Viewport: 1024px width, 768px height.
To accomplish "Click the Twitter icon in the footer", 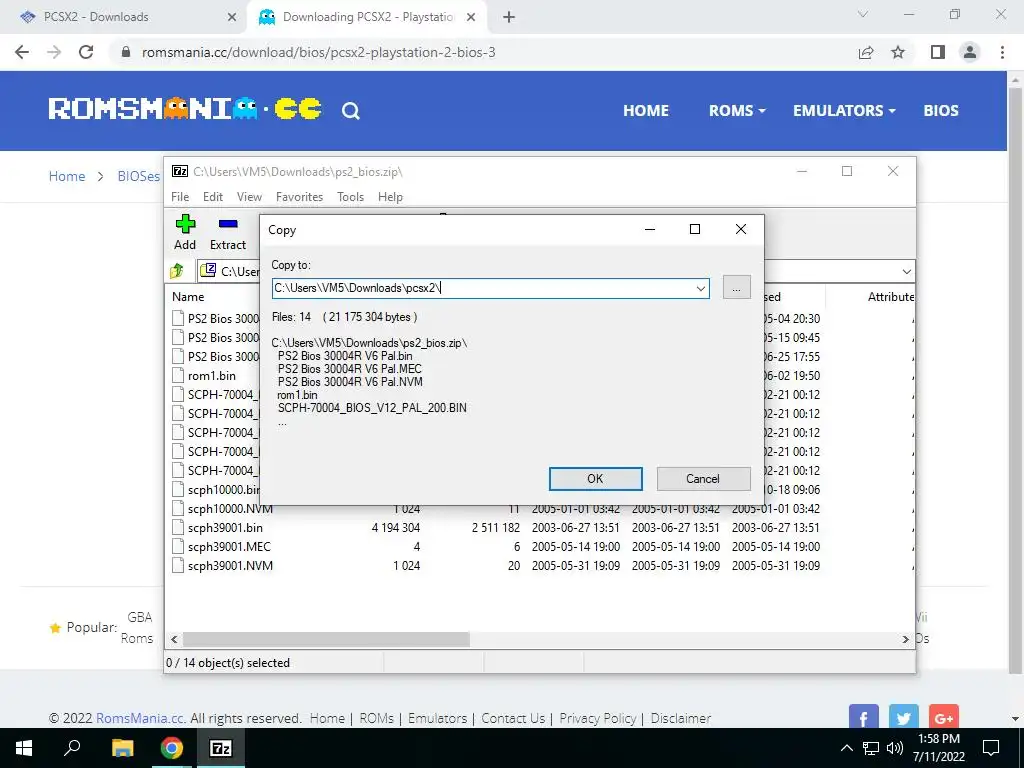I will (x=904, y=716).
